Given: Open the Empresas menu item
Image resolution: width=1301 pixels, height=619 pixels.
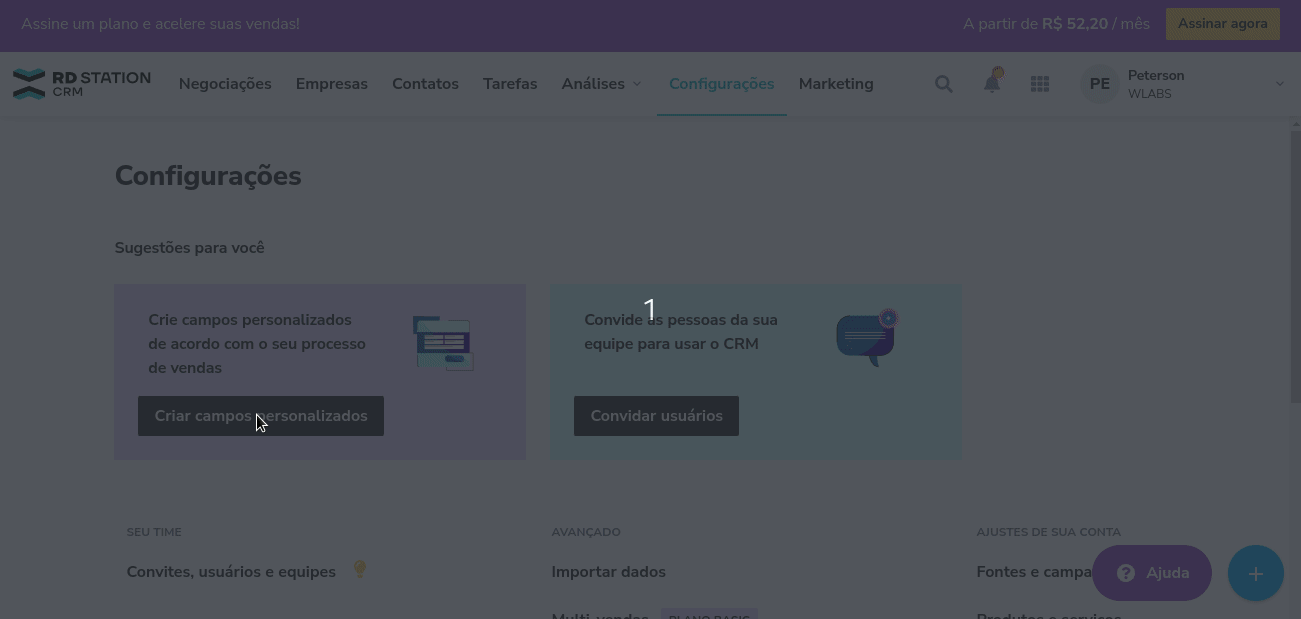Looking at the screenshot, I should [x=332, y=84].
